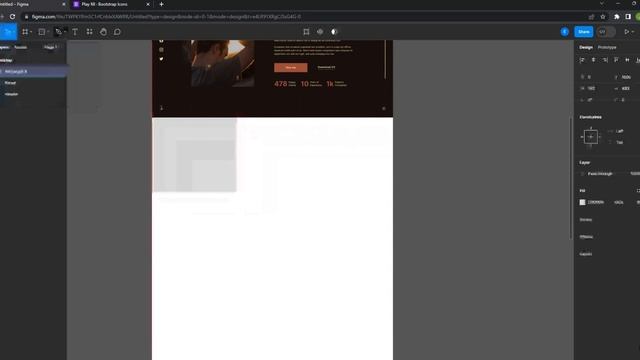640x360 pixels.
Task: Open a new browser tab
Action: (x=162, y=4)
